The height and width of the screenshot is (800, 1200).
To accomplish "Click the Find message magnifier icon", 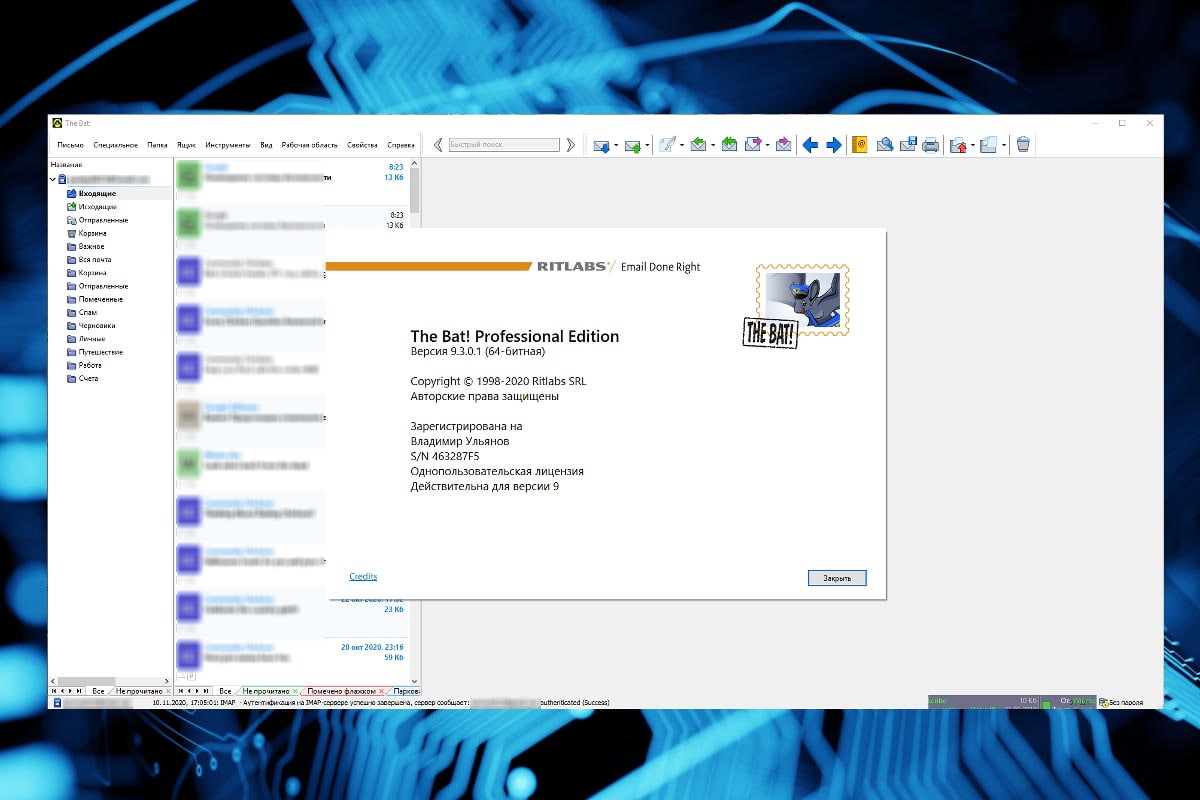I will pyautogui.click(x=885, y=145).
